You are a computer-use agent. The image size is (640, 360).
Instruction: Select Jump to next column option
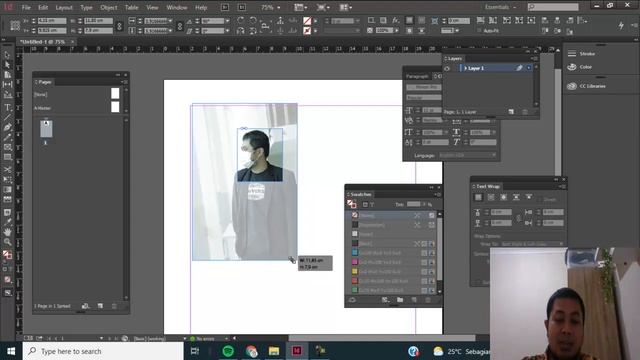529,198
